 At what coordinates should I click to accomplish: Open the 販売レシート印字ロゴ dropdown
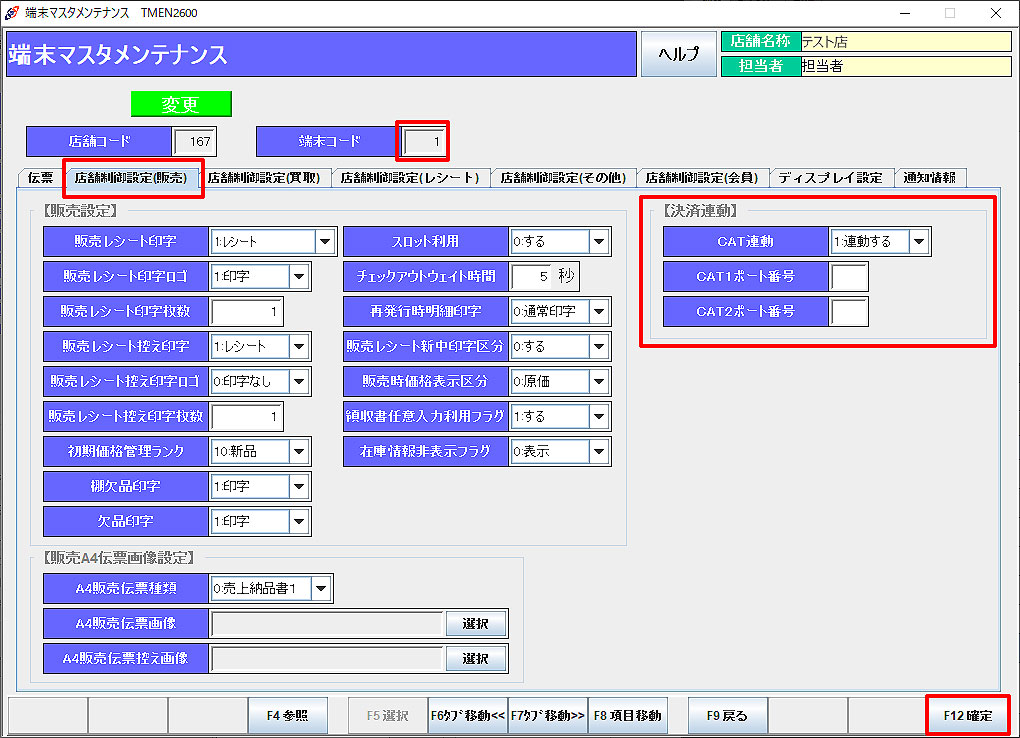click(299, 277)
